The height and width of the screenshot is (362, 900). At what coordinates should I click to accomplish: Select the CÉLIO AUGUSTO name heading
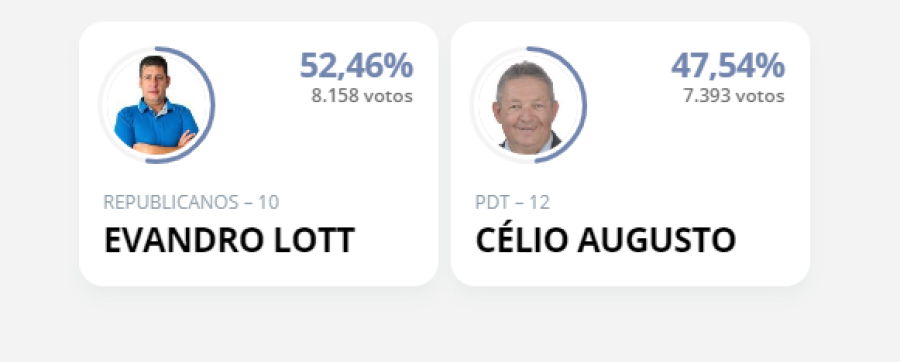(x=606, y=240)
